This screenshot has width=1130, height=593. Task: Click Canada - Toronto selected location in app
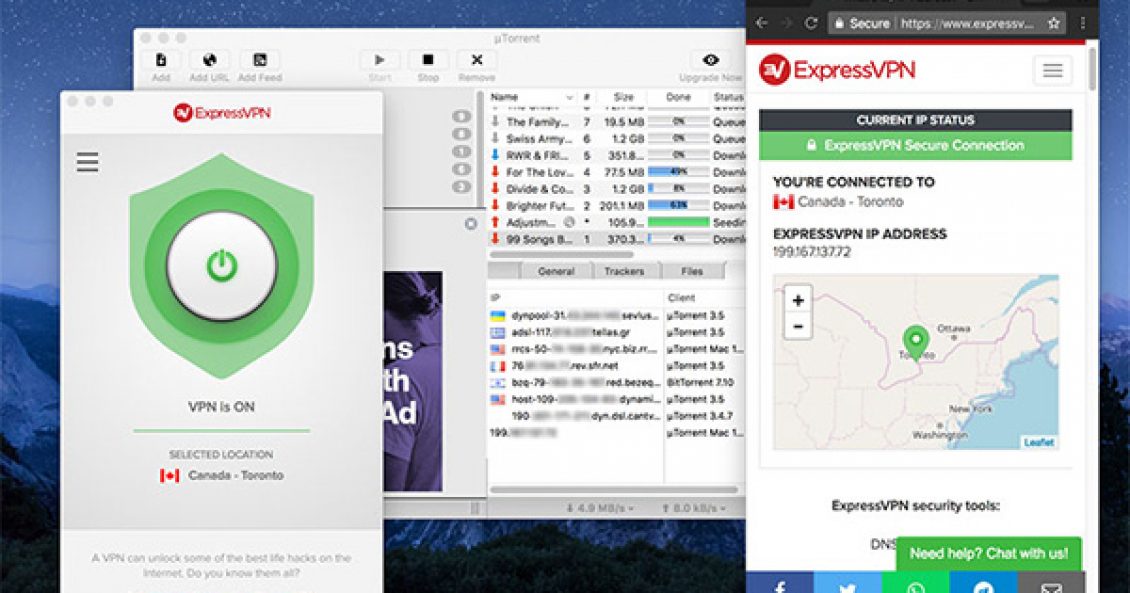222,476
